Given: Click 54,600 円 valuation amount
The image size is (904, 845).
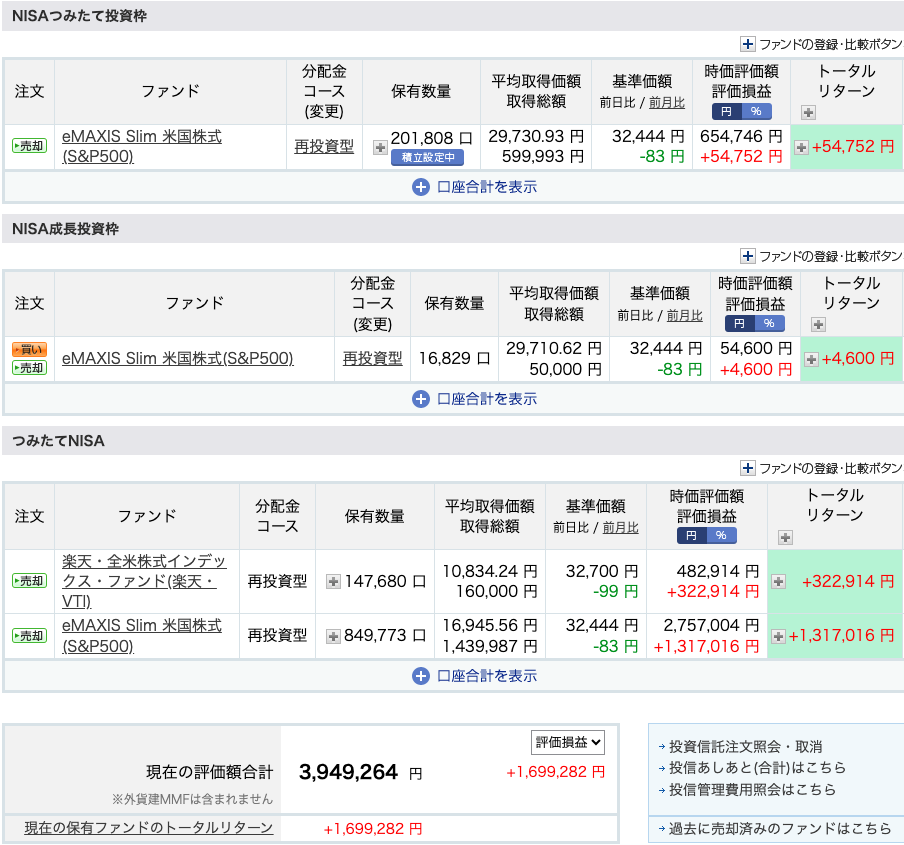Looking at the screenshot, I should (x=756, y=349).
